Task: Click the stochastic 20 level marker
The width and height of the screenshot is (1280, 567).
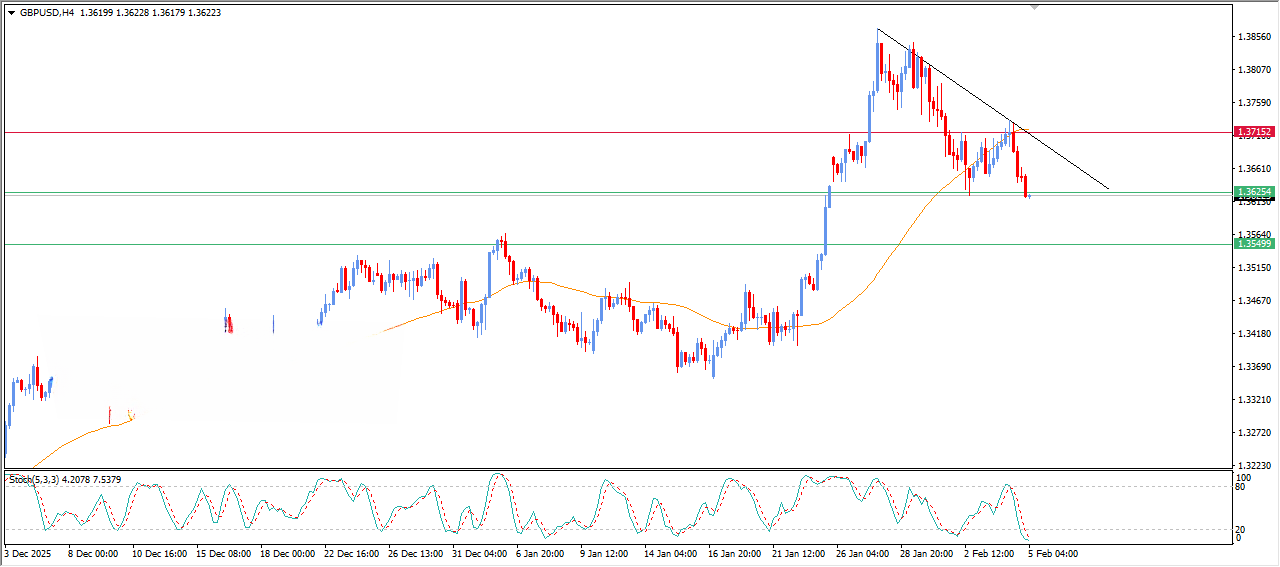Action: tap(1238, 529)
